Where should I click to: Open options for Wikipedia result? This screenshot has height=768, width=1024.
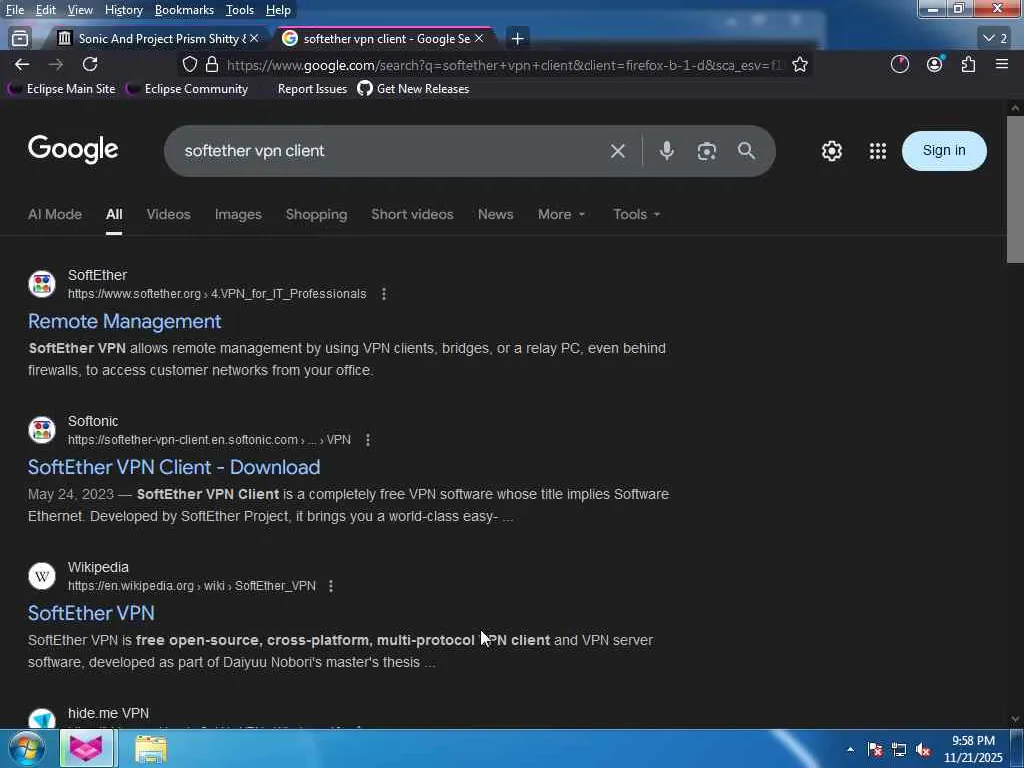[x=331, y=586]
